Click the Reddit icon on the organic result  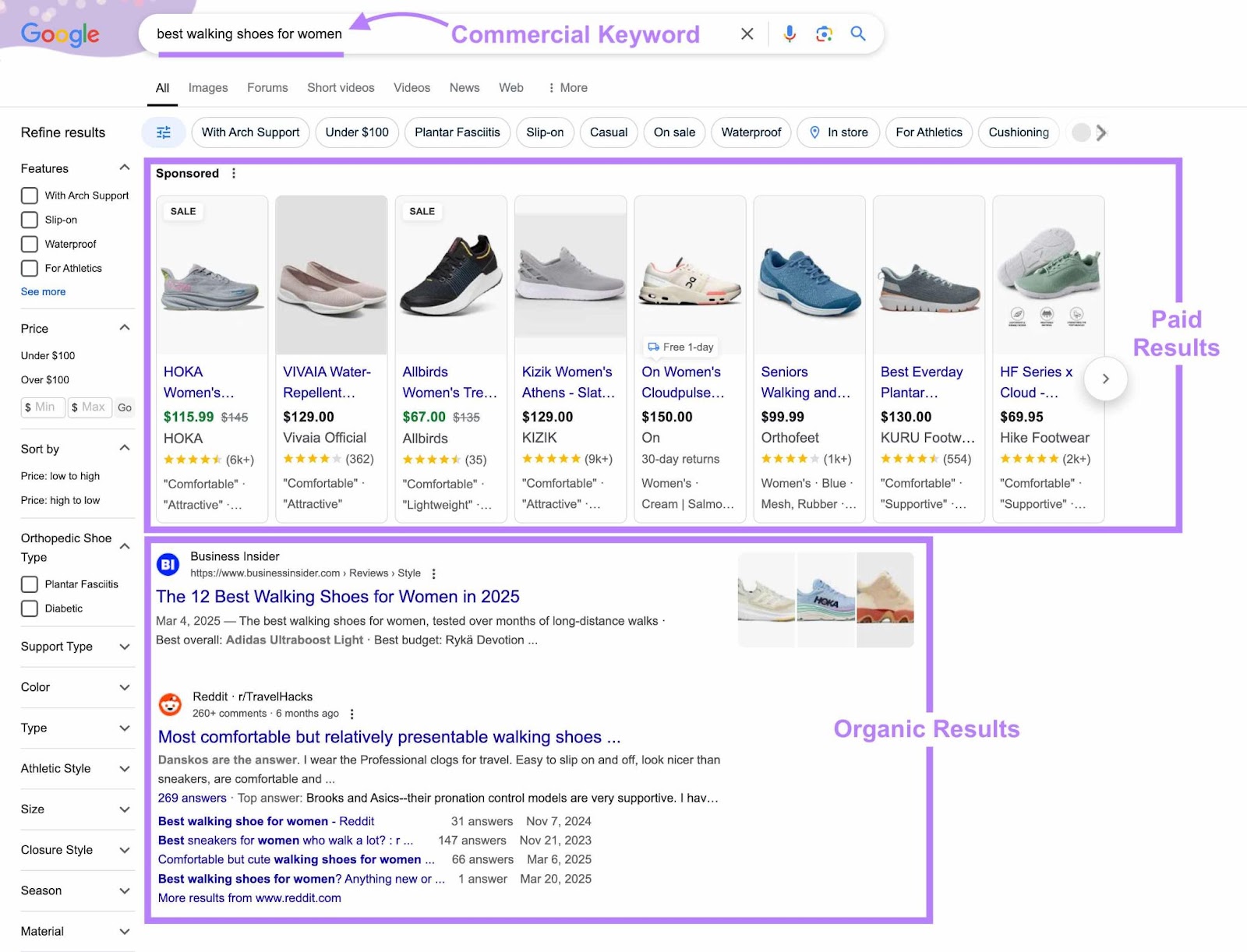[x=170, y=705]
